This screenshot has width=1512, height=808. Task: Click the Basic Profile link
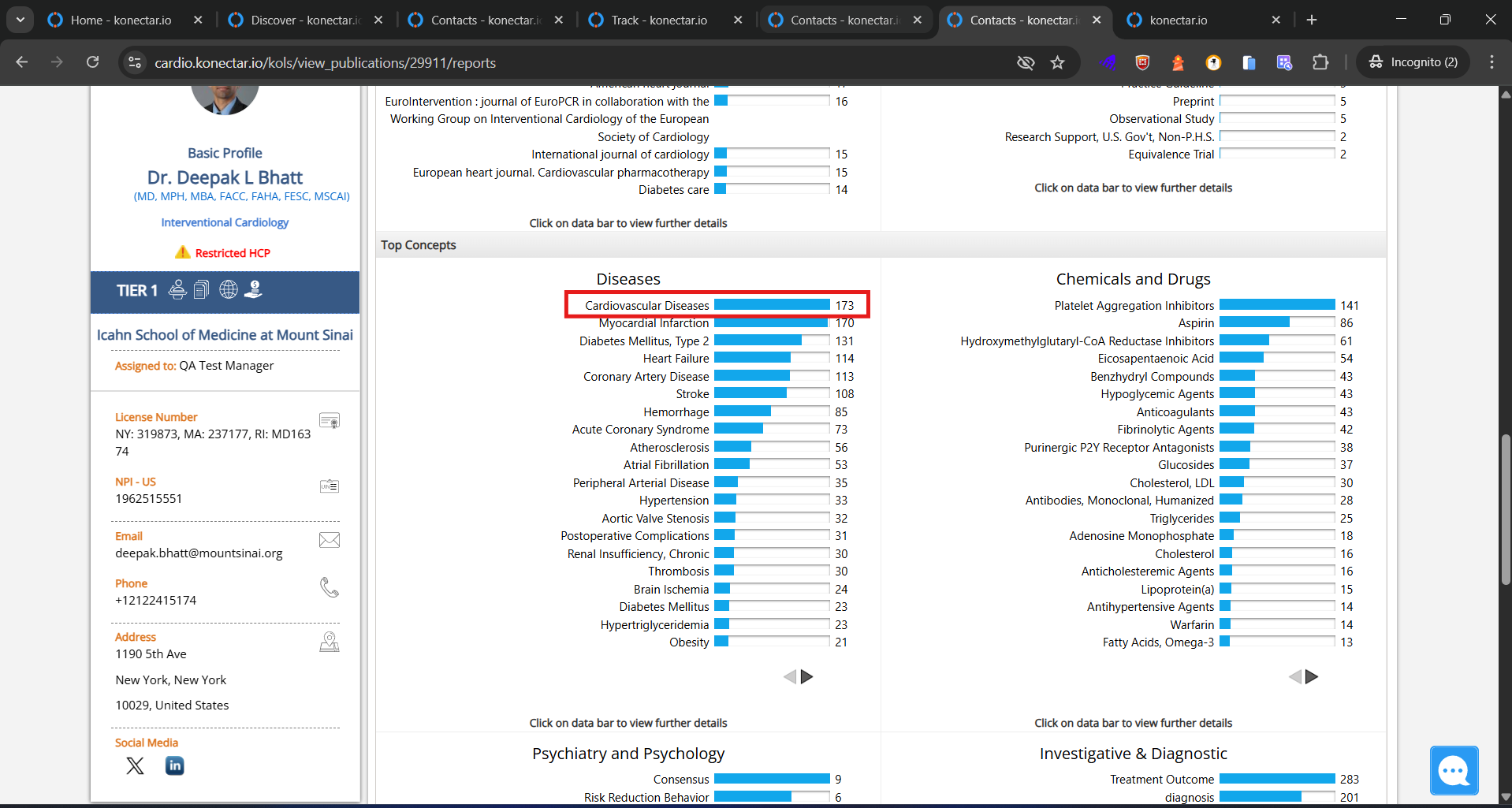pyautogui.click(x=225, y=153)
